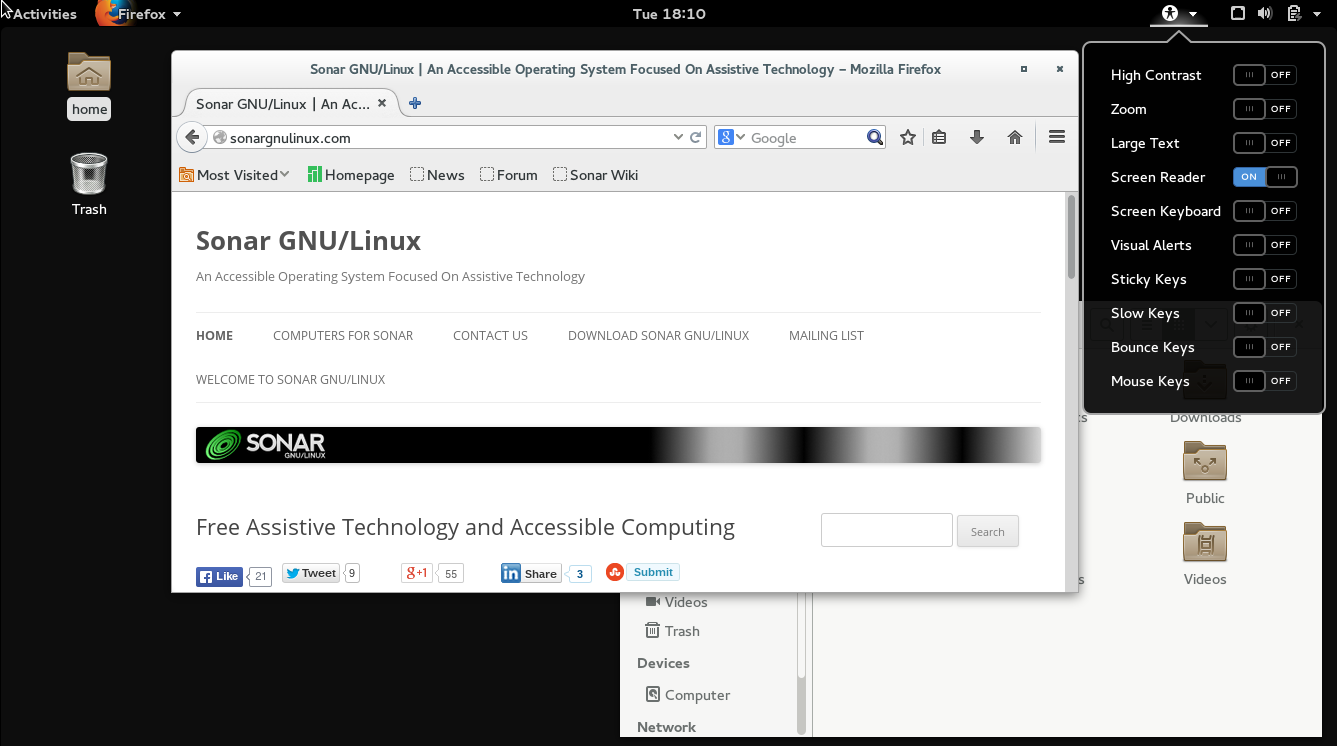Reload the page with the refresh icon
Viewport: 1337px width, 746px height.
tap(696, 138)
